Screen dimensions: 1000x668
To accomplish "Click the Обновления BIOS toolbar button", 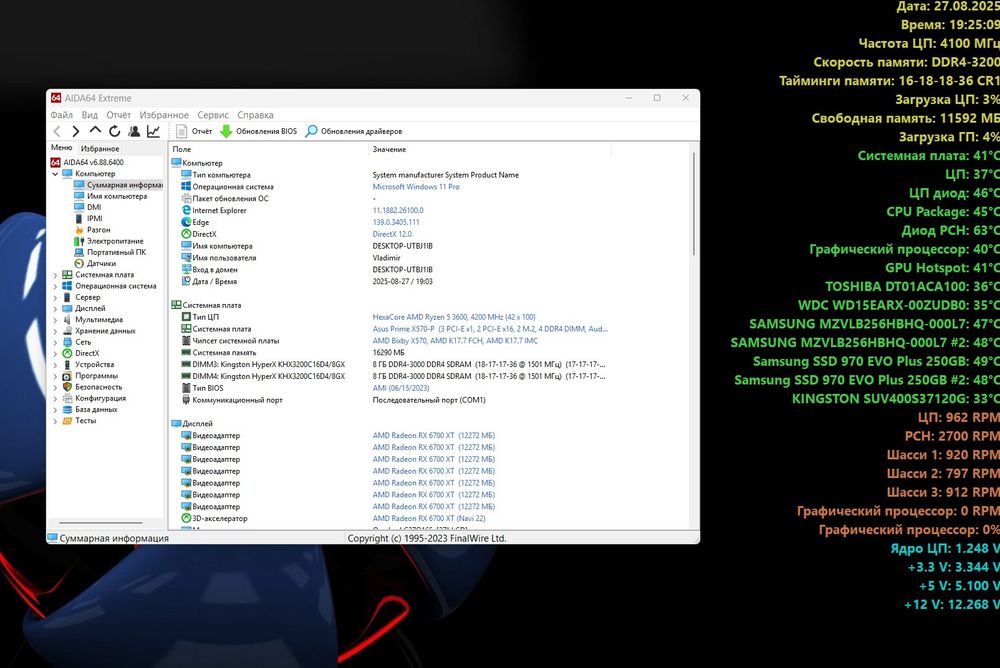I will (259, 131).
